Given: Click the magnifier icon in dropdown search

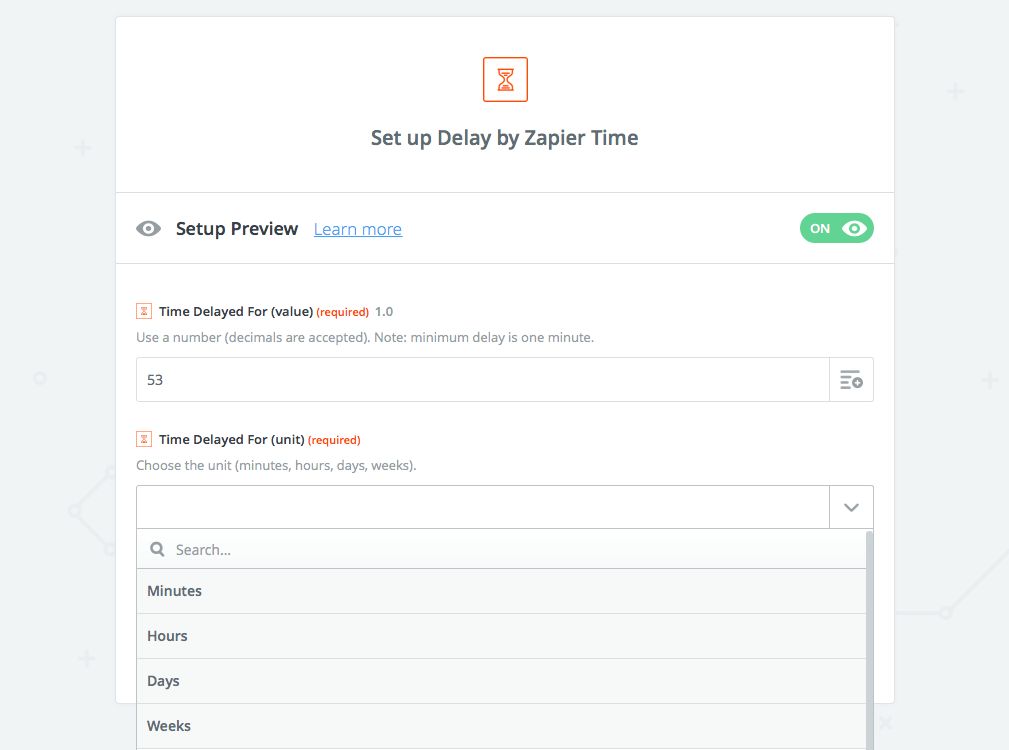Looking at the screenshot, I should [157, 549].
